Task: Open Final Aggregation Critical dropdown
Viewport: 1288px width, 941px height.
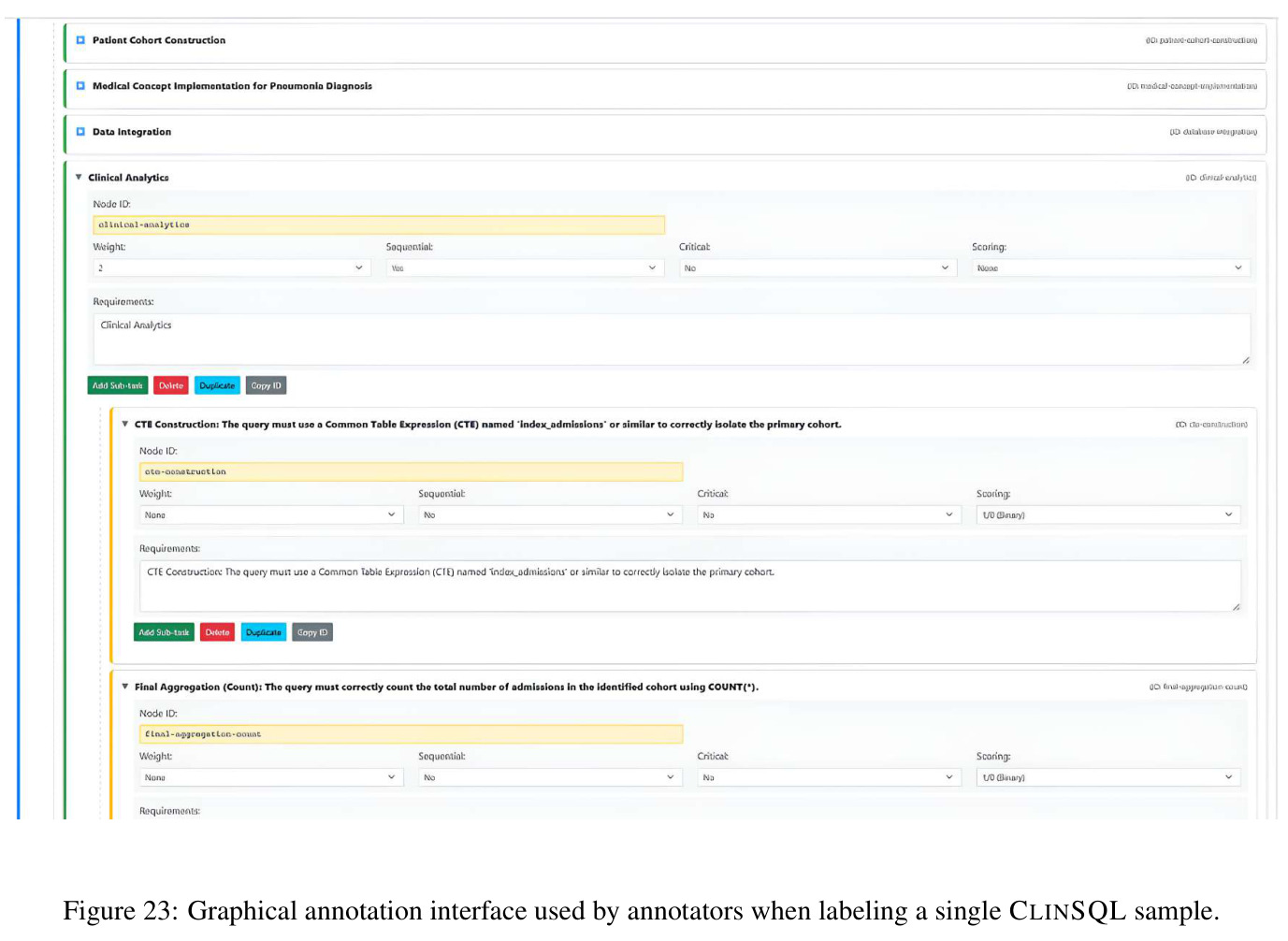Action: [x=830, y=777]
